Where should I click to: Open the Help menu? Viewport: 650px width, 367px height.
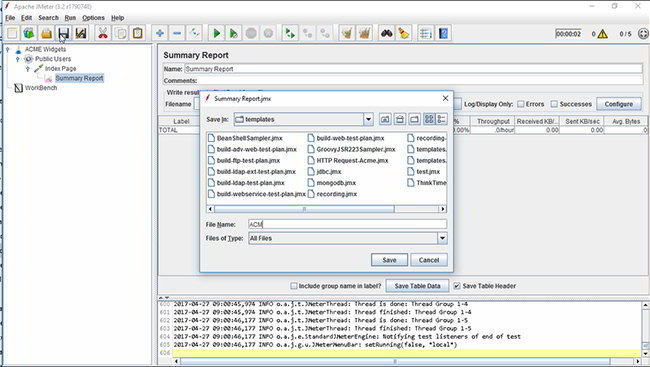(117, 18)
